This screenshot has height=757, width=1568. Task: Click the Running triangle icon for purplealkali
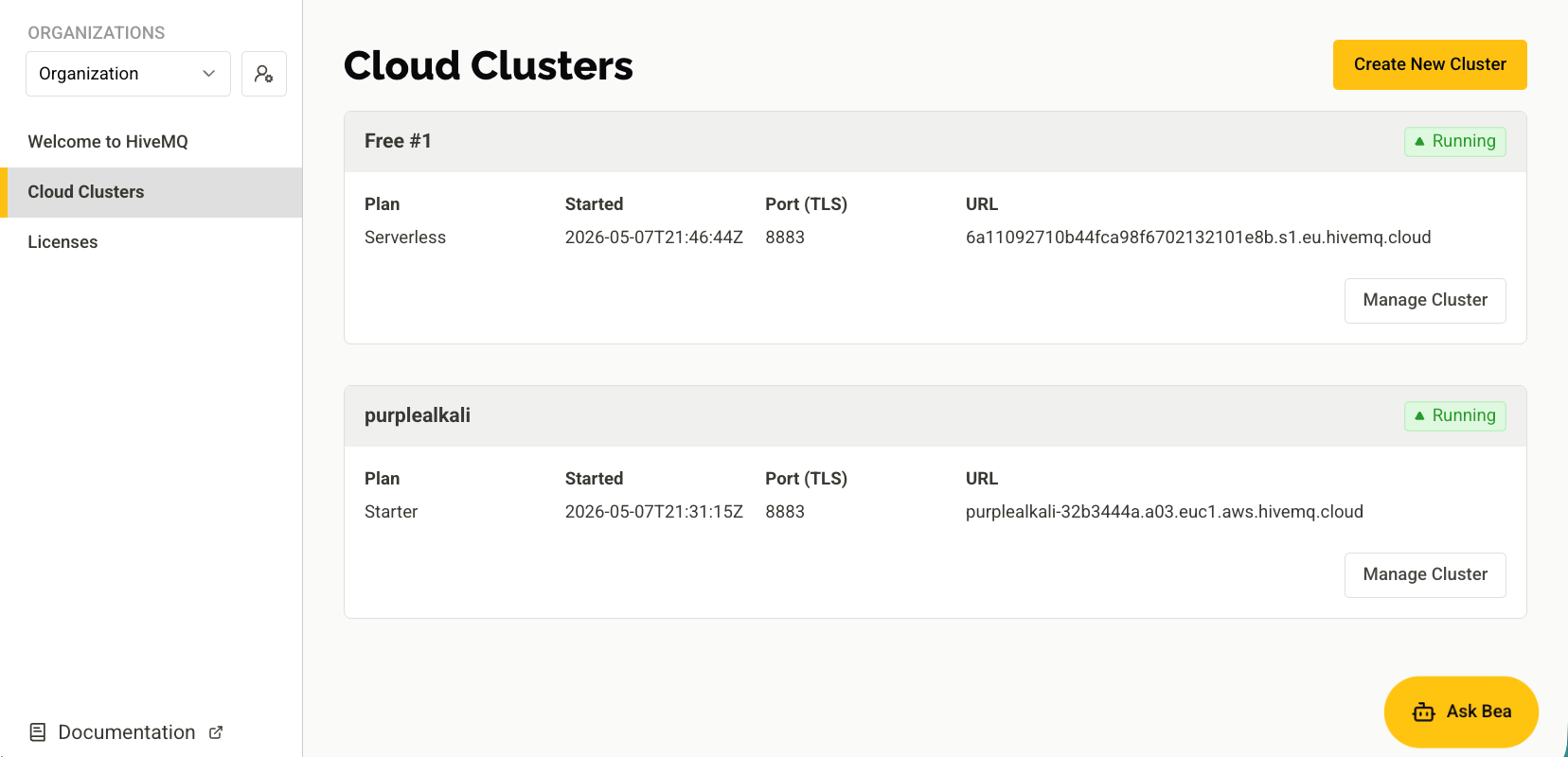coord(1419,416)
